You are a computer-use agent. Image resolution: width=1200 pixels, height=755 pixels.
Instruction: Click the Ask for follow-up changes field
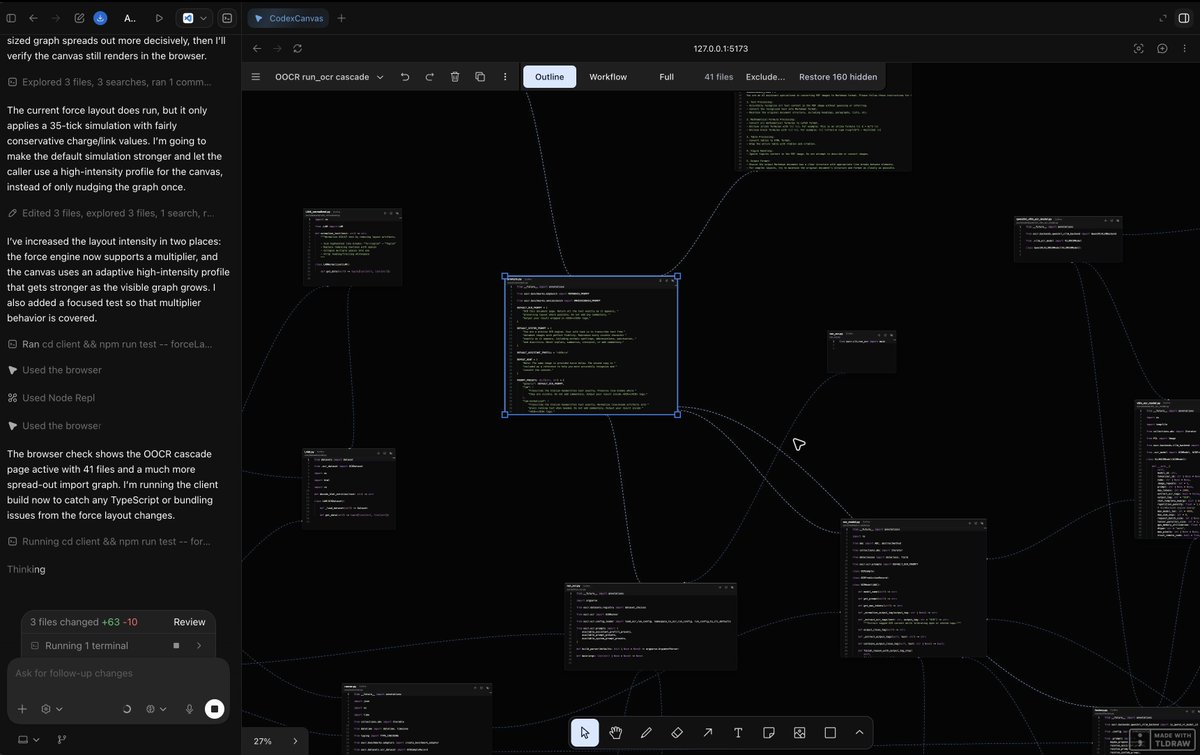(x=118, y=673)
